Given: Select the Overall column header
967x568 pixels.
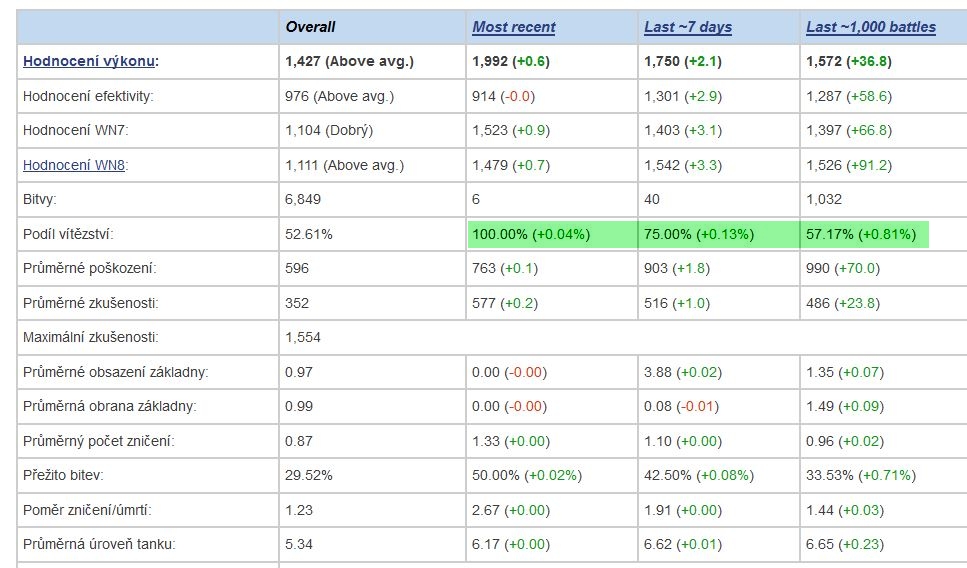Looking at the screenshot, I should [310, 27].
